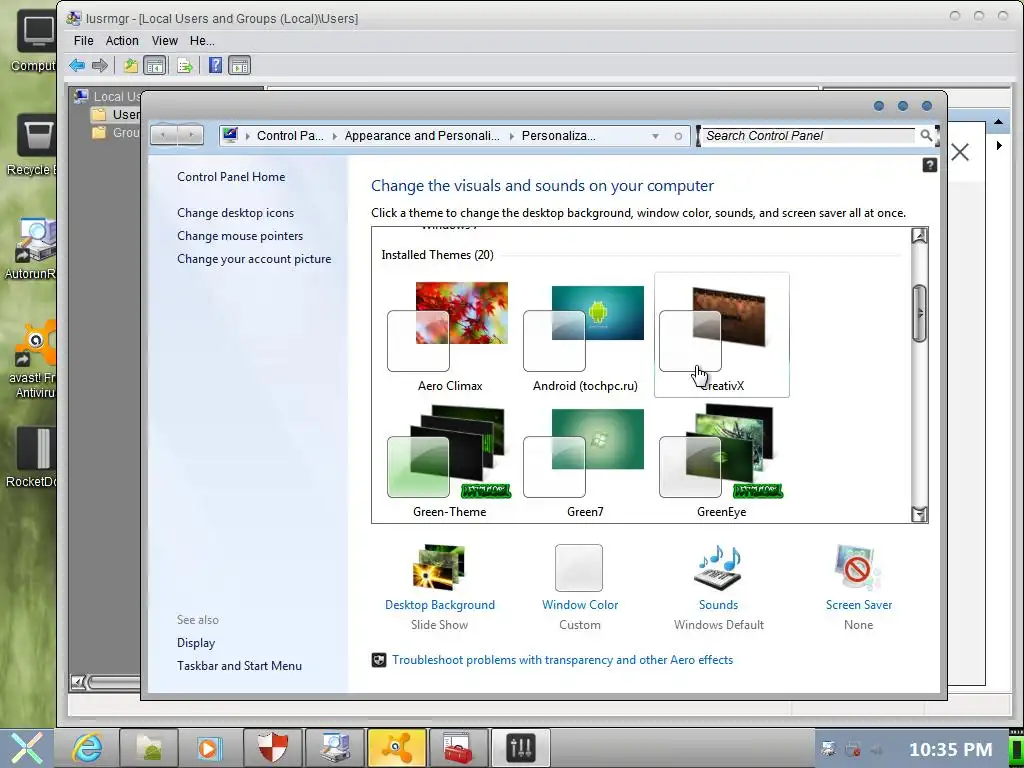This screenshot has height=768, width=1024.
Task: Select the GreenEye theme
Action: tap(722, 461)
